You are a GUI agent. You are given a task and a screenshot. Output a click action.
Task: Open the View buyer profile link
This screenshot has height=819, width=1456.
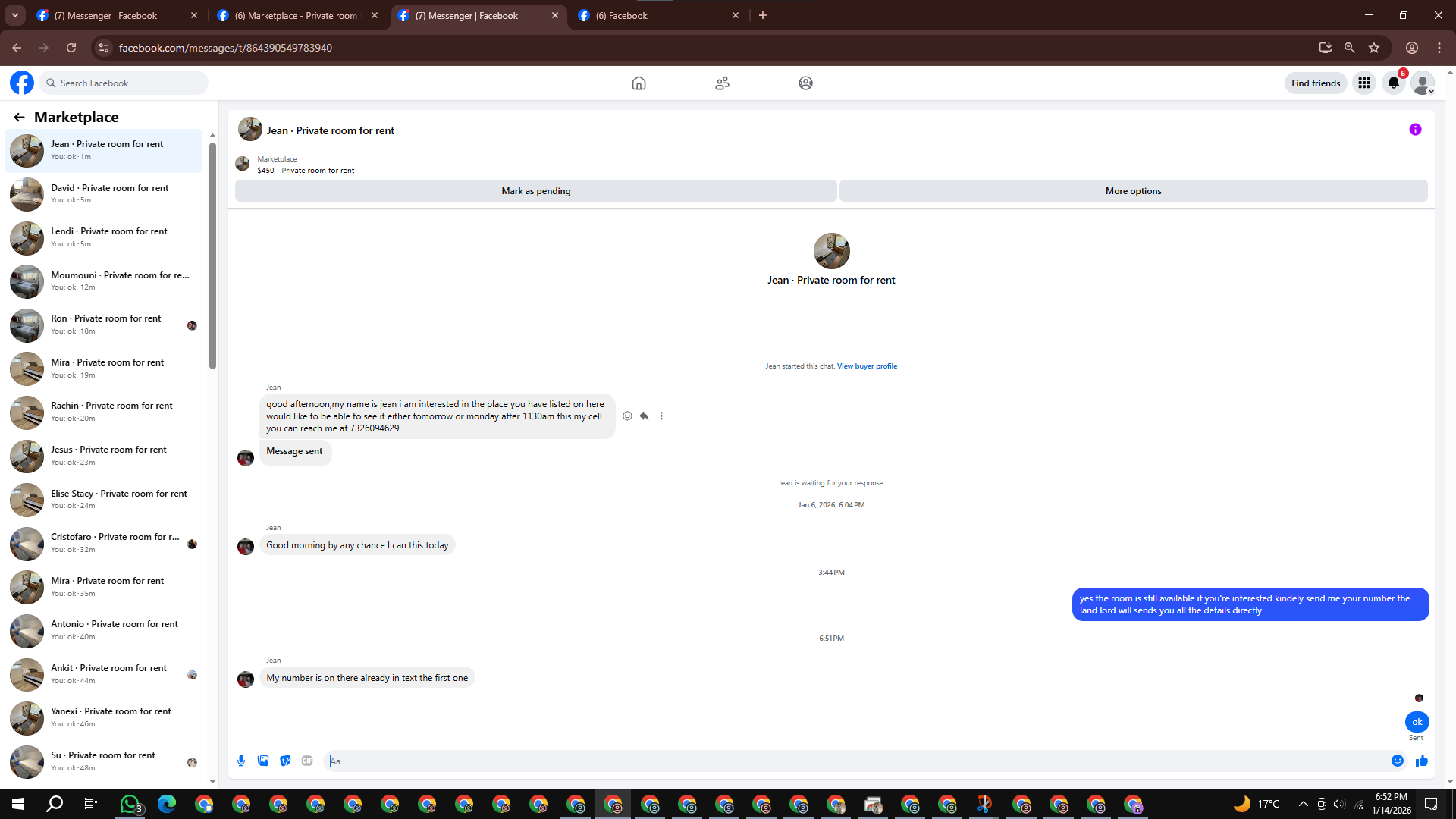pyautogui.click(x=867, y=366)
